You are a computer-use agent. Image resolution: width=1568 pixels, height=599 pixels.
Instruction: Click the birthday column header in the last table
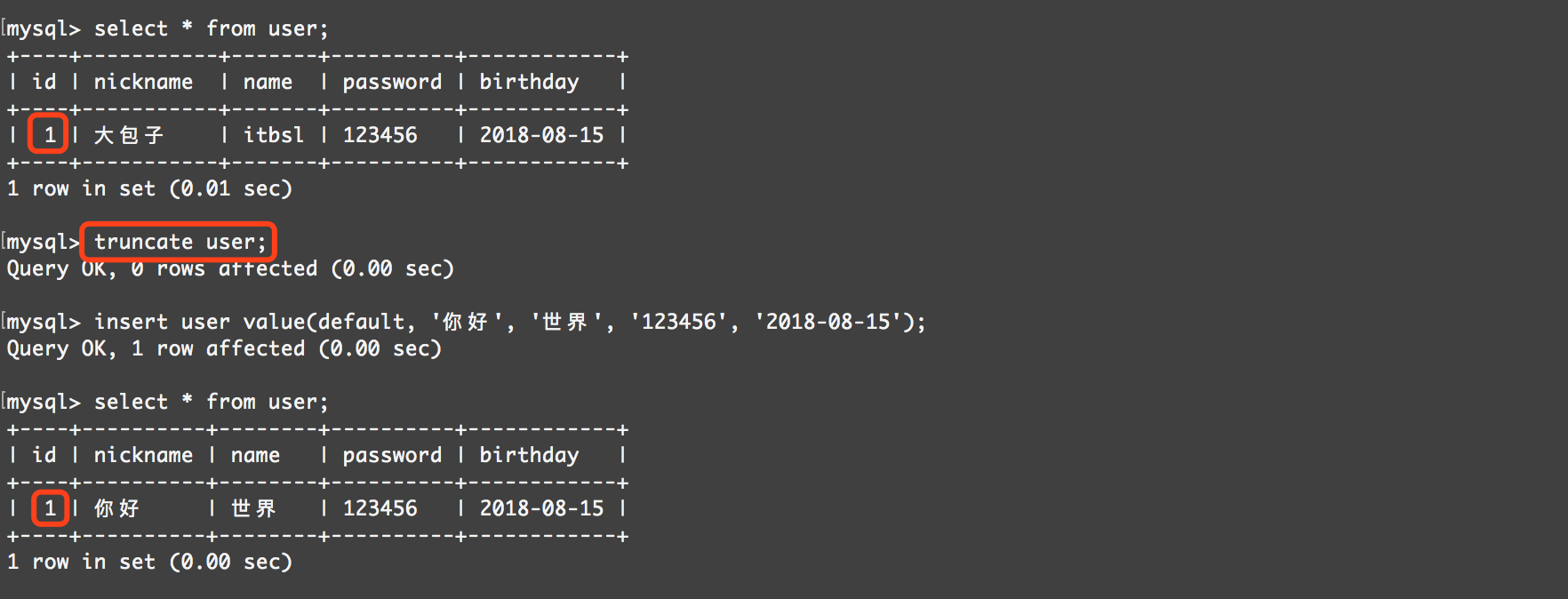[x=529, y=455]
